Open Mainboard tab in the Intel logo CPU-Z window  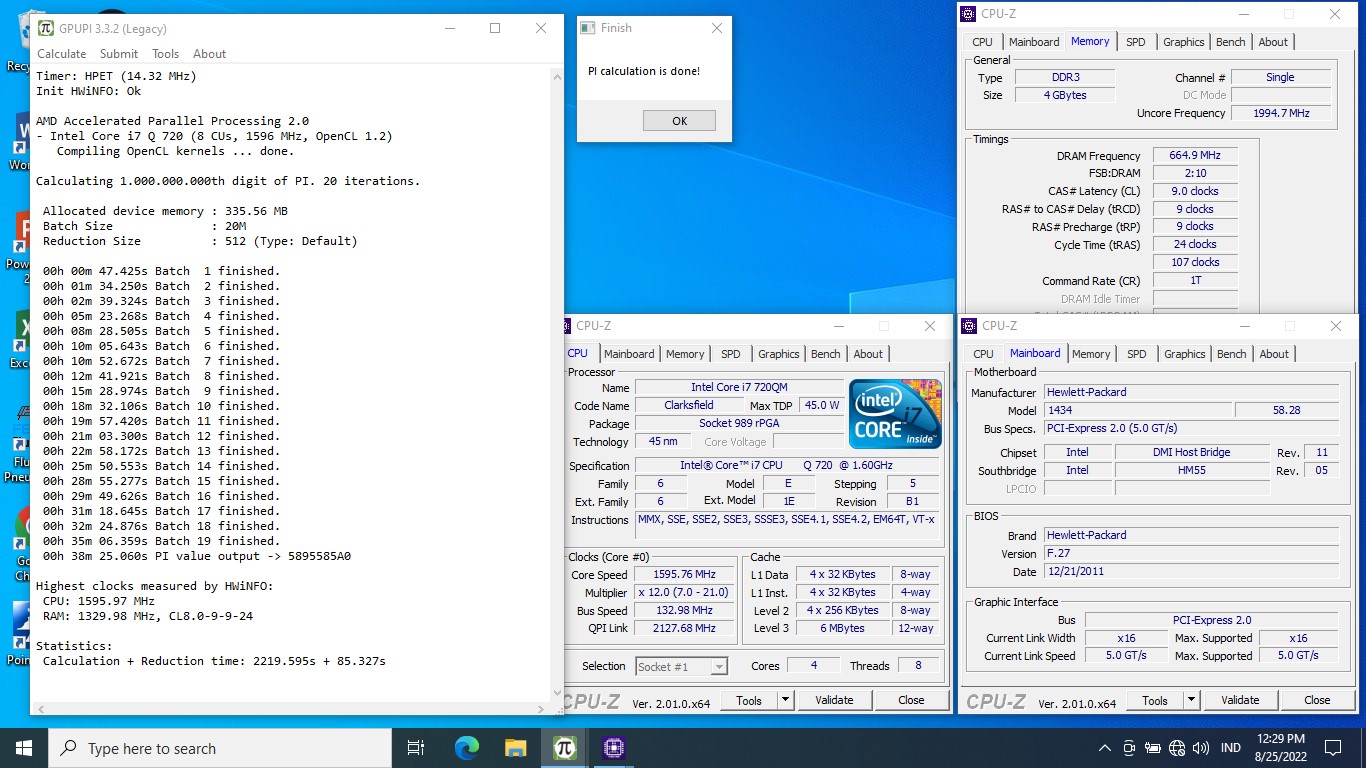pos(629,354)
